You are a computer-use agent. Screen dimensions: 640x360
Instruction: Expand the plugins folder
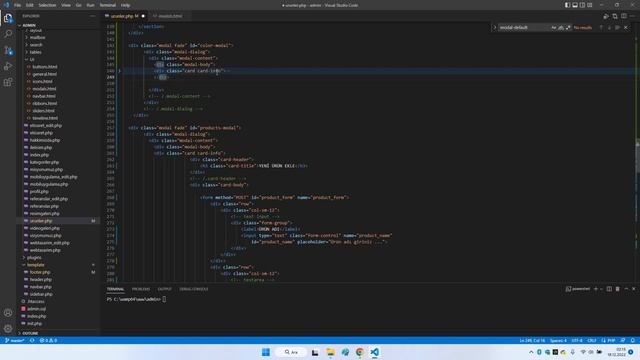(x=34, y=258)
